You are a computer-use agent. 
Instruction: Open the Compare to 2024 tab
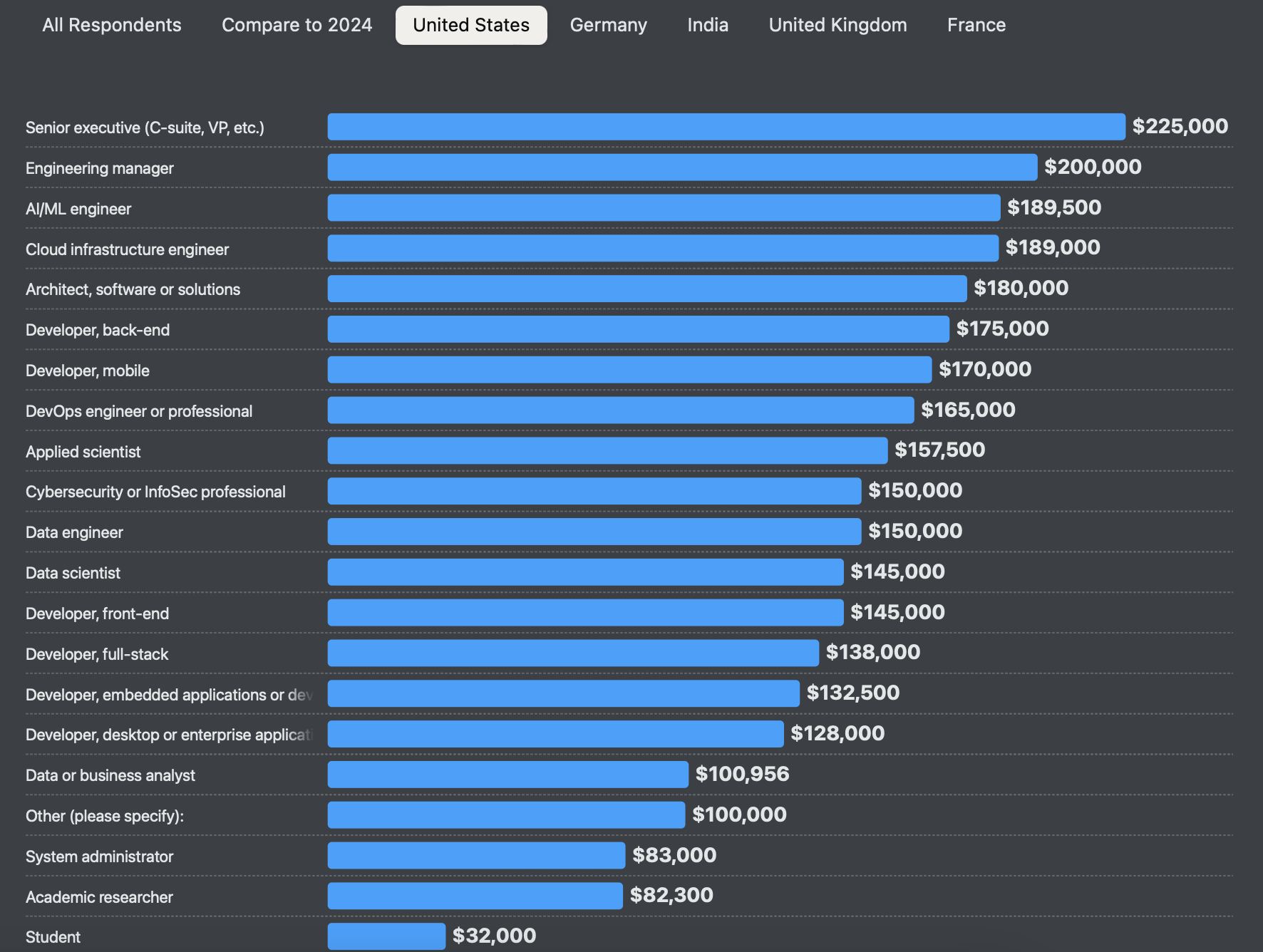click(297, 25)
